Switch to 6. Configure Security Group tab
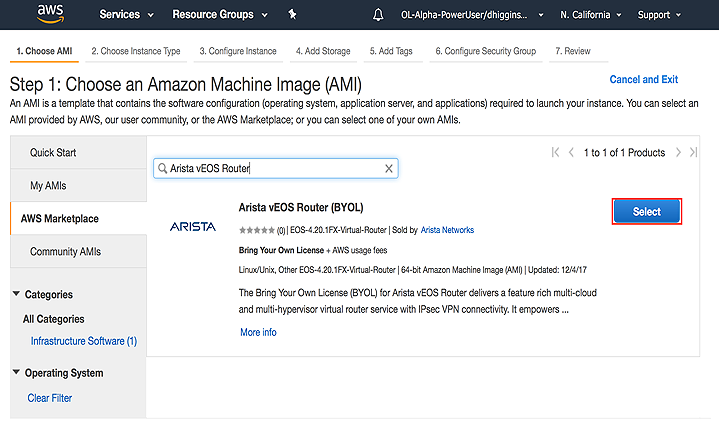 (x=486, y=51)
